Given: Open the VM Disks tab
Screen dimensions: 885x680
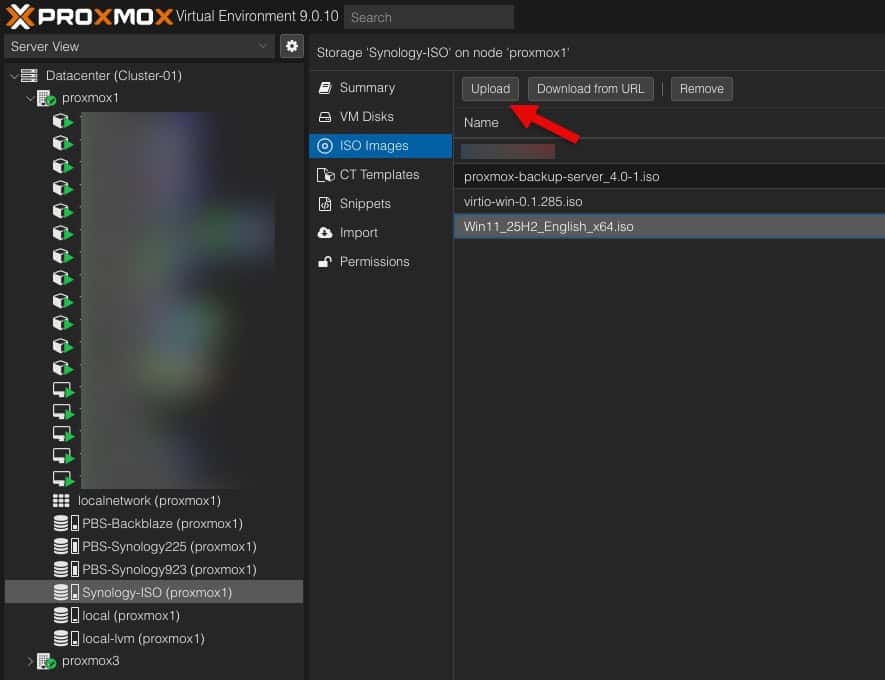Looking at the screenshot, I should pyautogui.click(x=366, y=117).
